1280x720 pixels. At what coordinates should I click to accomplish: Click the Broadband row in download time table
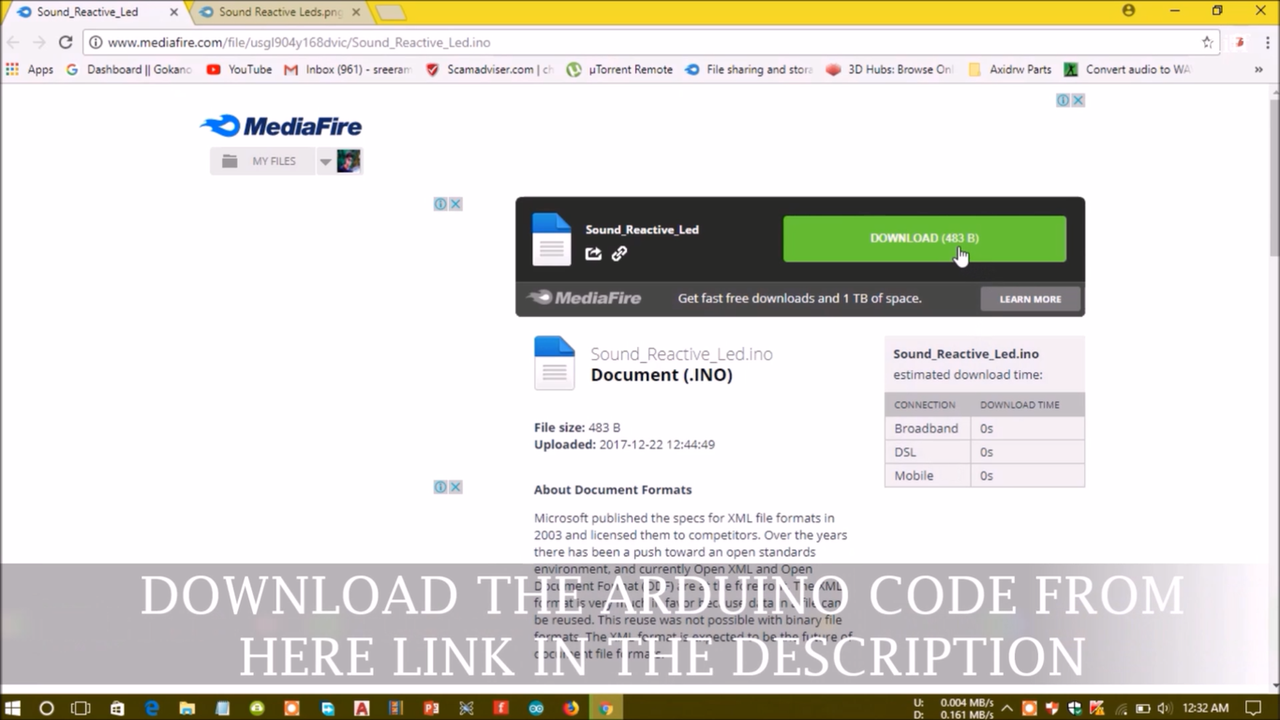tap(984, 428)
